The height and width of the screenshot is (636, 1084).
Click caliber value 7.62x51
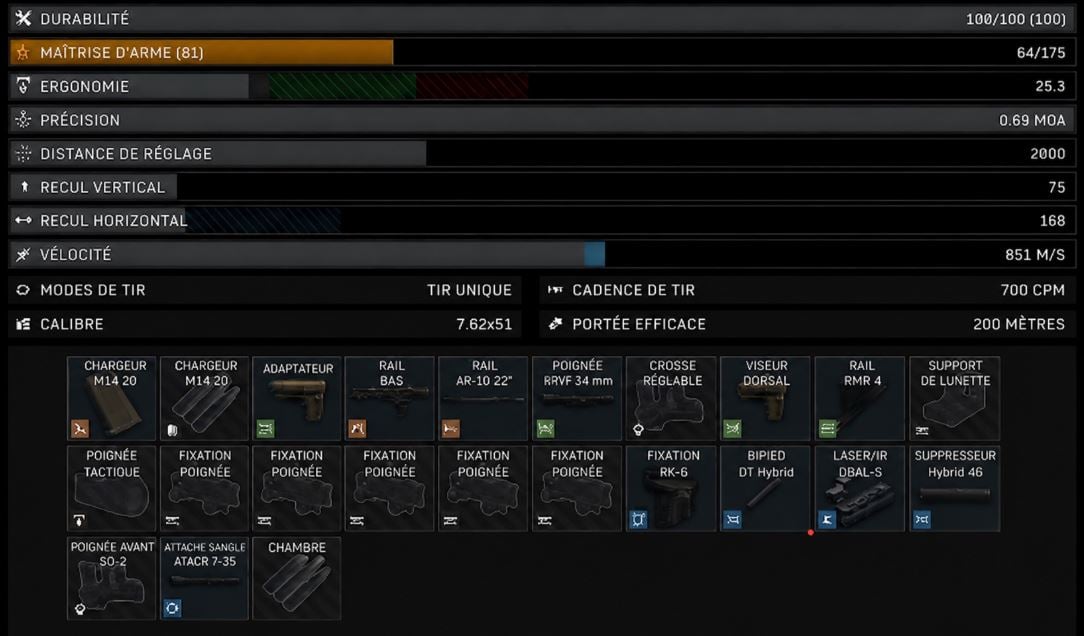click(484, 324)
